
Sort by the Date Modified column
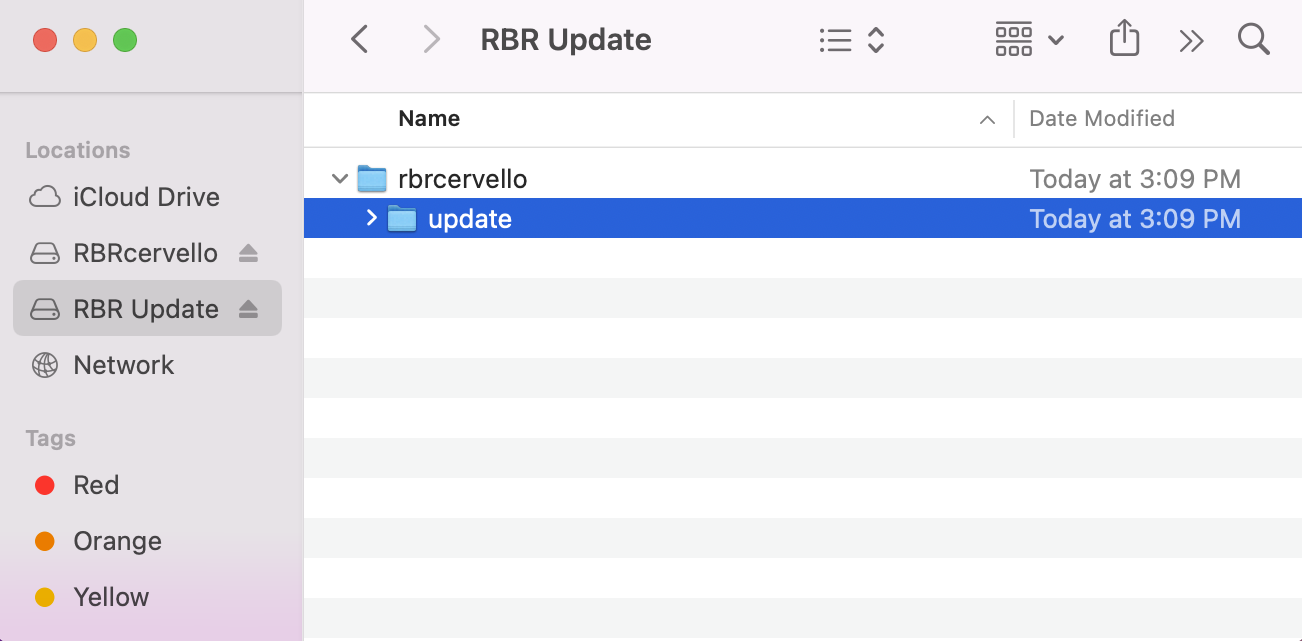pos(1101,118)
